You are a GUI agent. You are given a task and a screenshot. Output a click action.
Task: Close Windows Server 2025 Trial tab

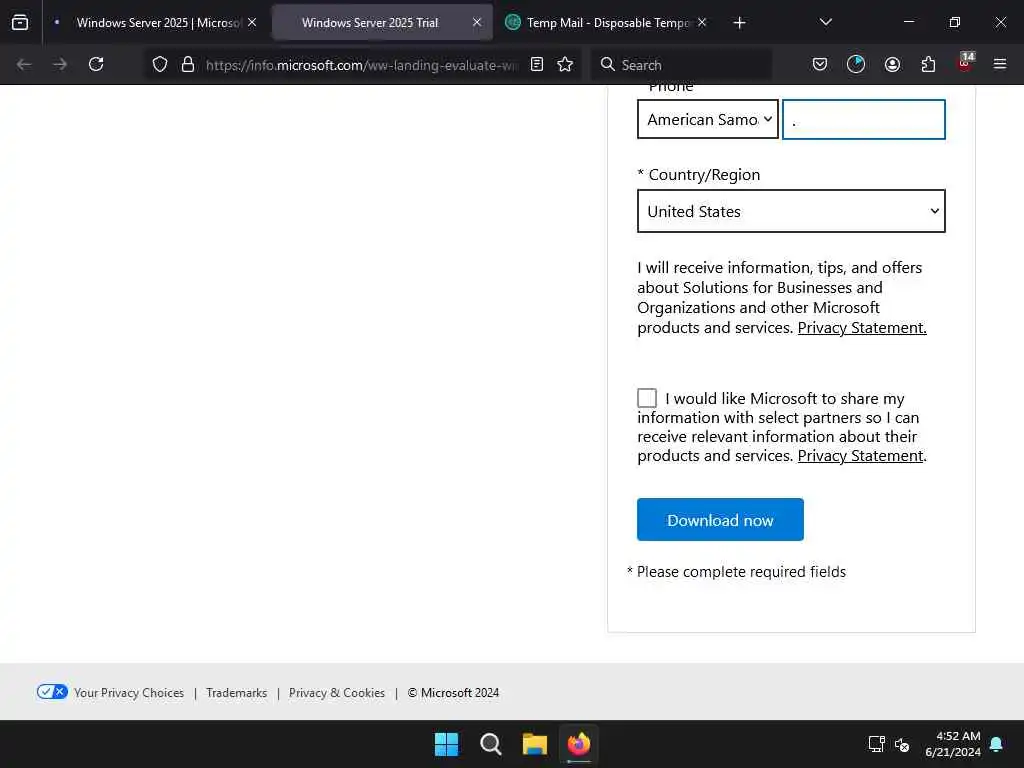click(477, 22)
